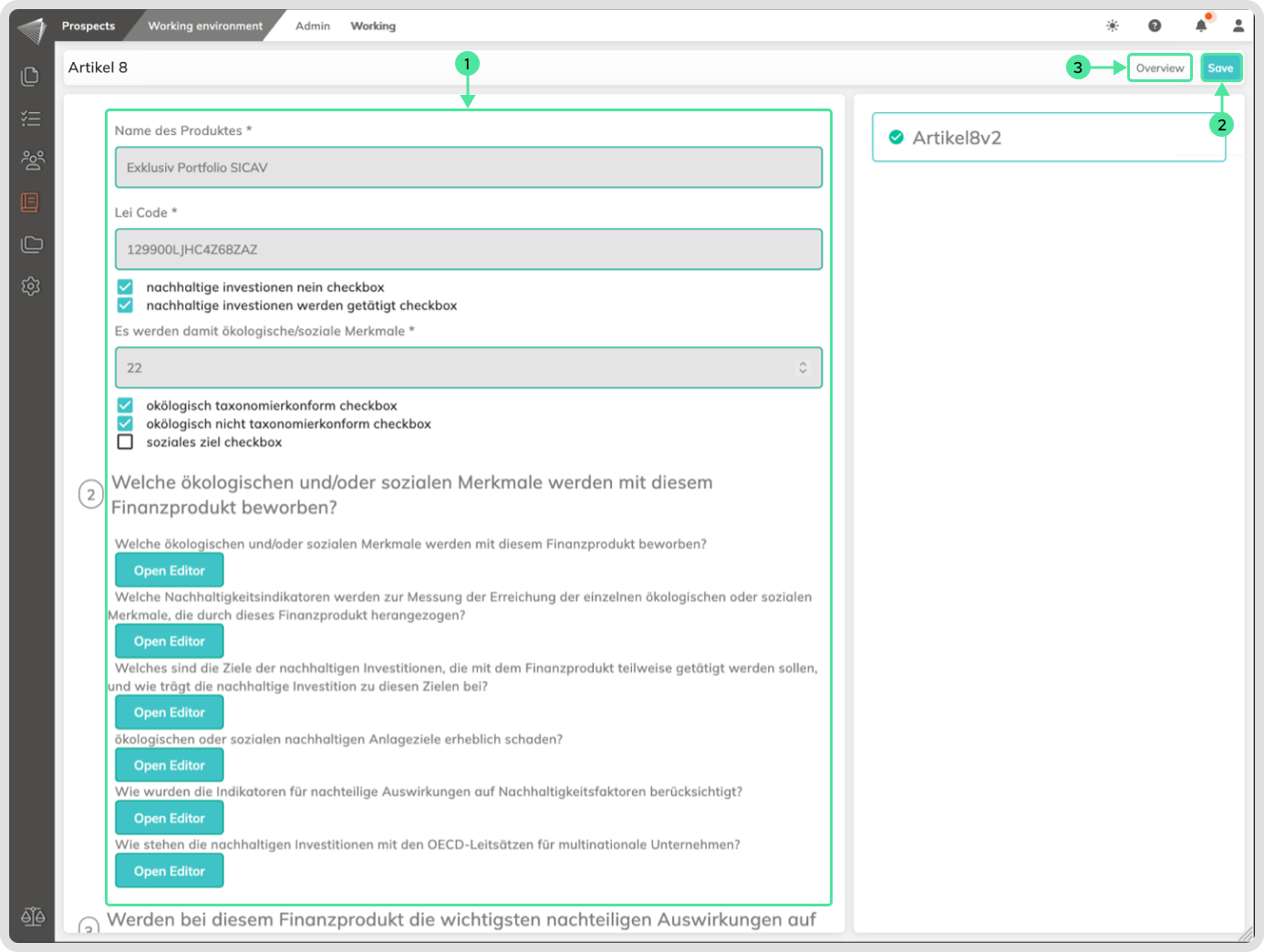Click the balance scale icon at bottom left
The image size is (1264, 952).
33,916
